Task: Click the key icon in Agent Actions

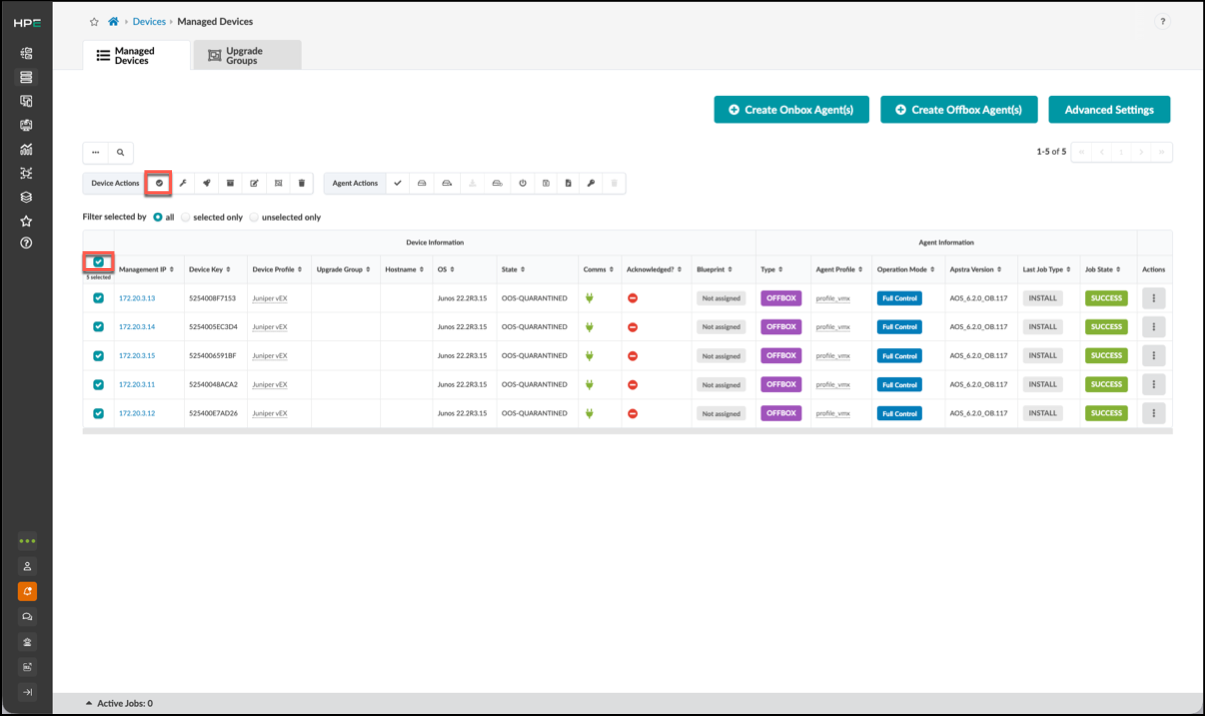Action: (590, 183)
